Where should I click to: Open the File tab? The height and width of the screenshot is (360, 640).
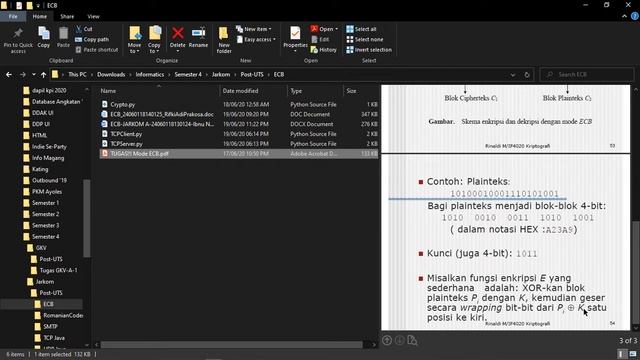[x=13, y=16]
